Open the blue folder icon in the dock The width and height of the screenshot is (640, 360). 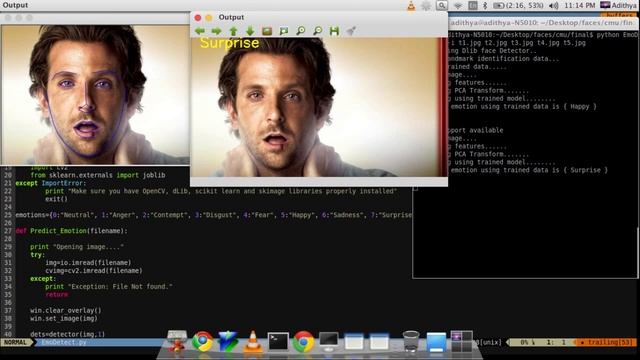point(436,341)
